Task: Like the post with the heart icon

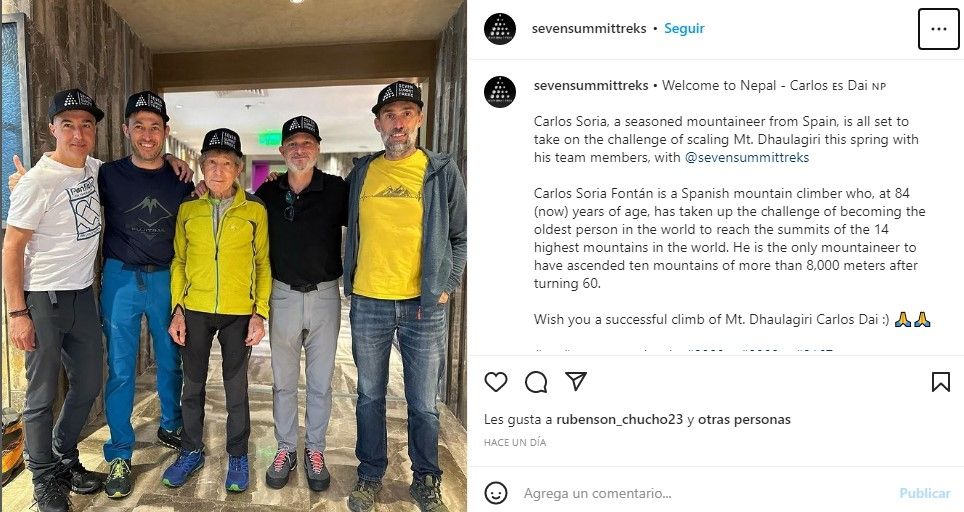Action: (496, 382)
